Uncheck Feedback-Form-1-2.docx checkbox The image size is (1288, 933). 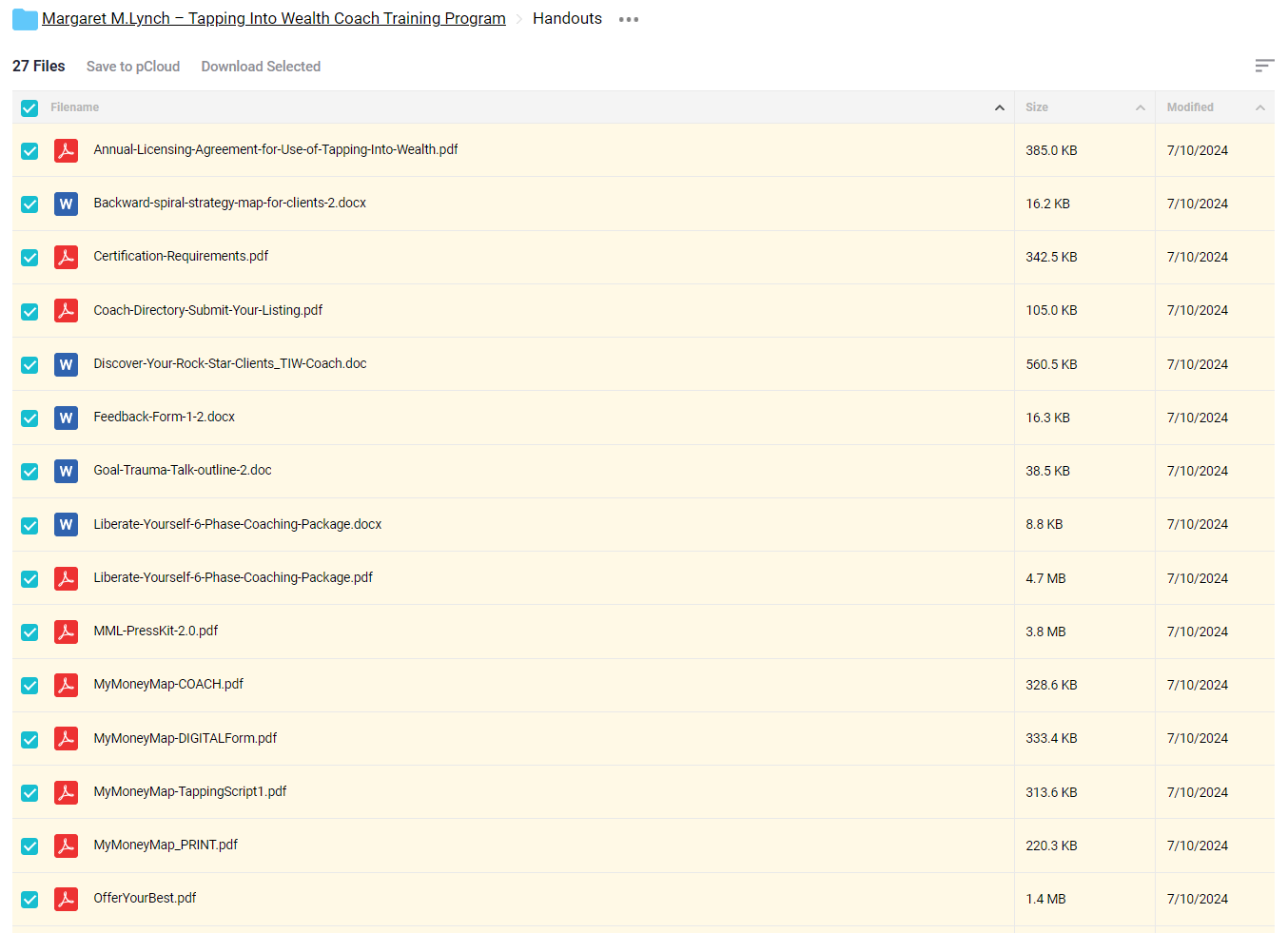pyautogui.click(x=29, y=418)
